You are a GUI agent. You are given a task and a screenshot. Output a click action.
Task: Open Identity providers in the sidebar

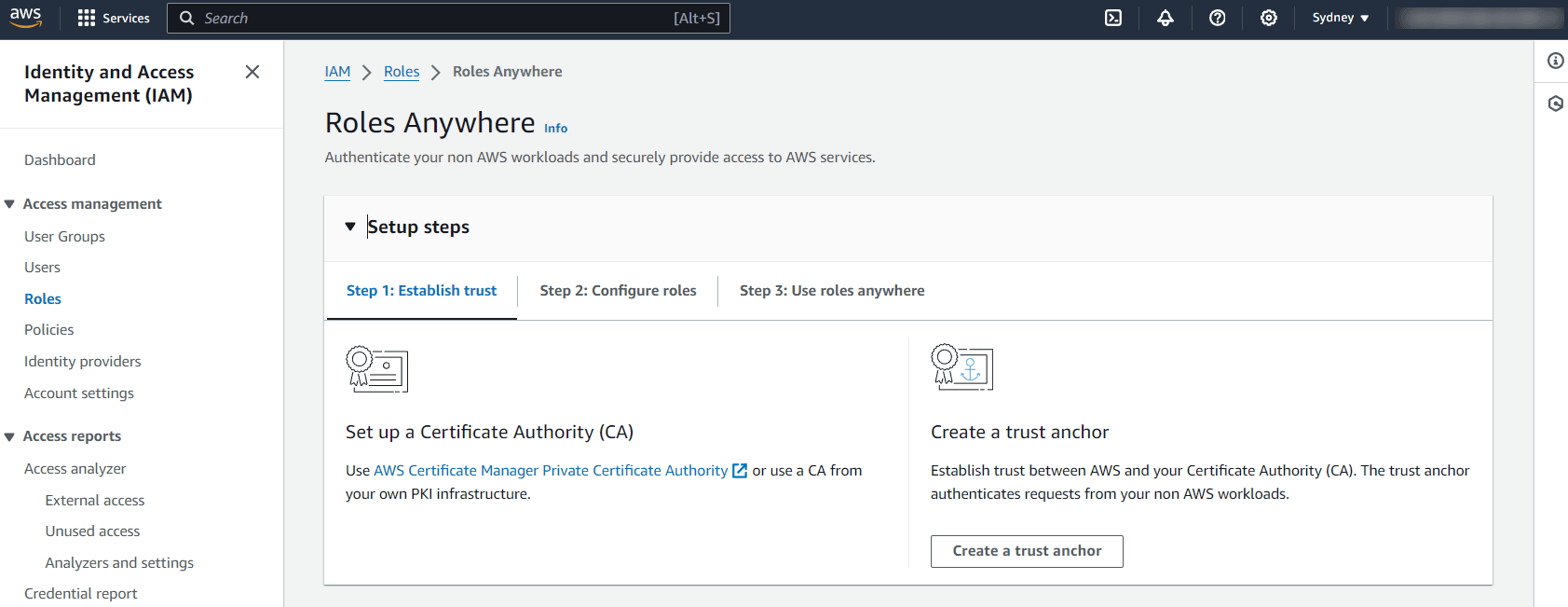click(83, 362)
